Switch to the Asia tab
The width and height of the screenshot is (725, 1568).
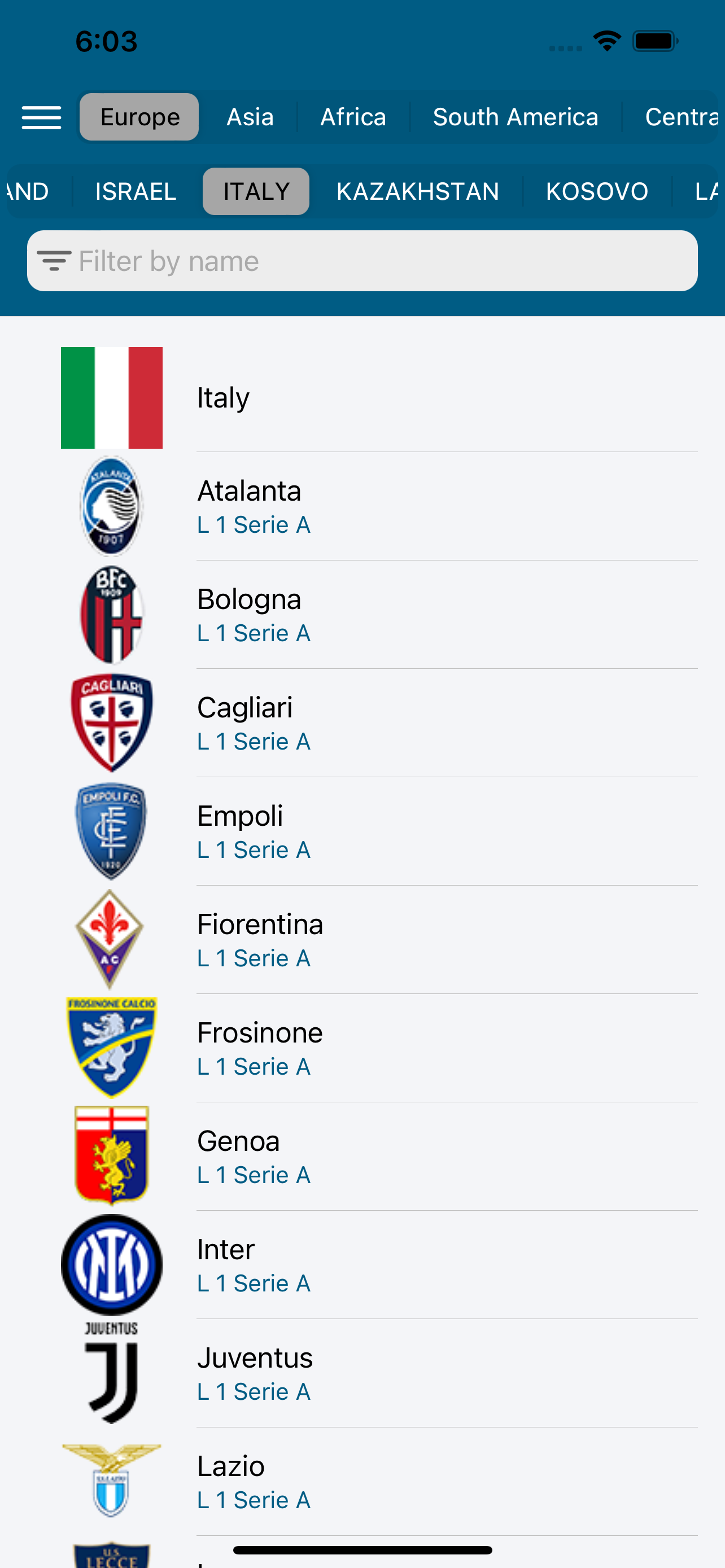pos(250,117)
